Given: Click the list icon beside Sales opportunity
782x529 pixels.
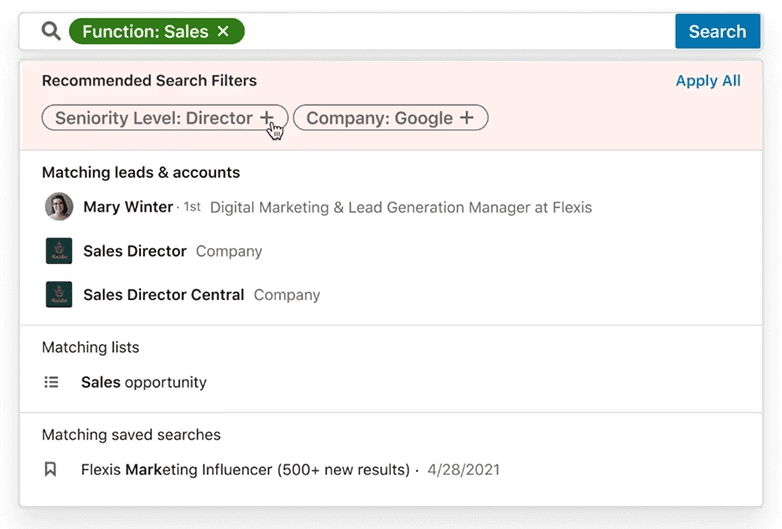Looking at the screenshot, I should (x=52, y=382).
